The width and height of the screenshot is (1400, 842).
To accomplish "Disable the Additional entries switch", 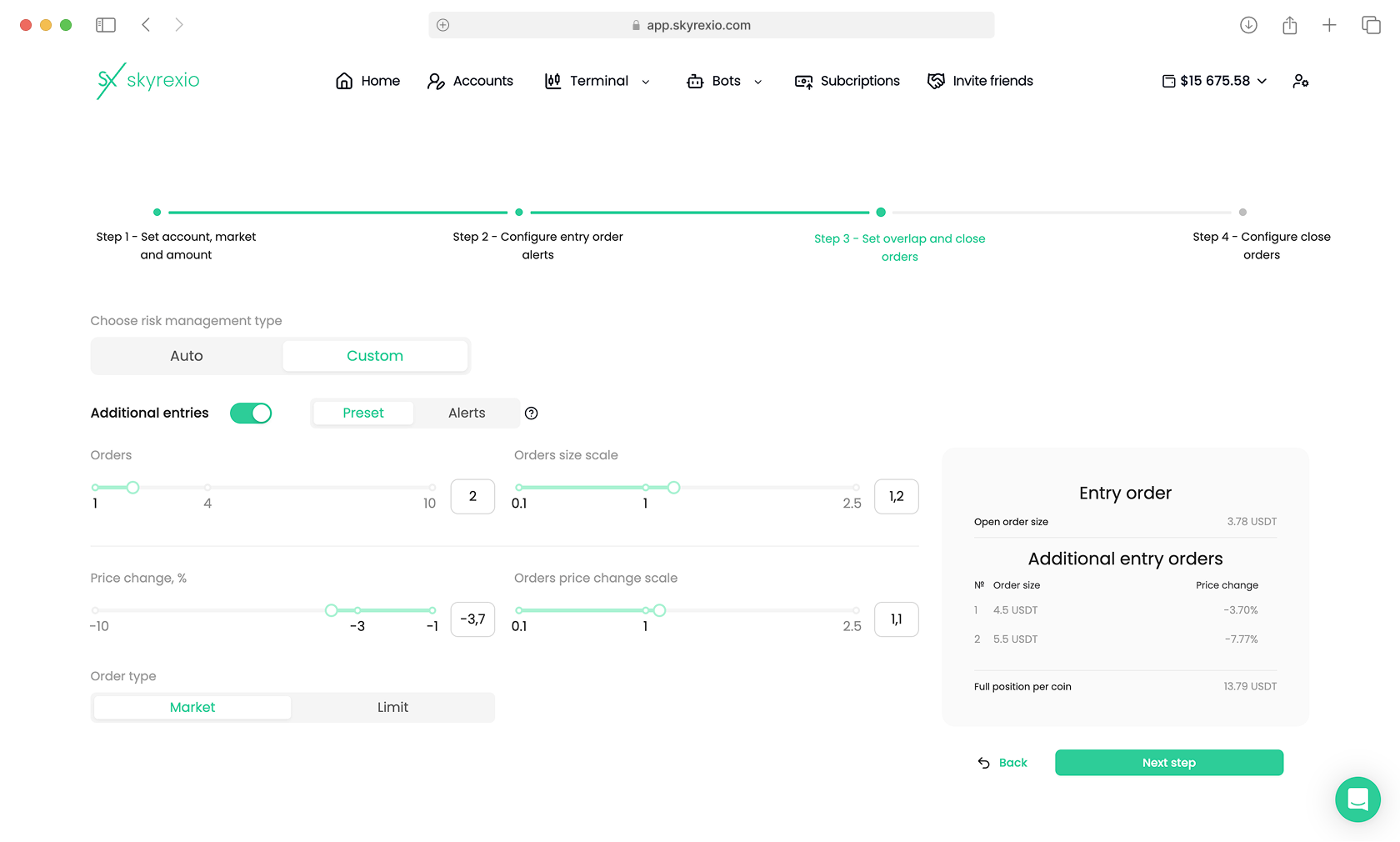I will pyautogui.click(x=251, y=413).
